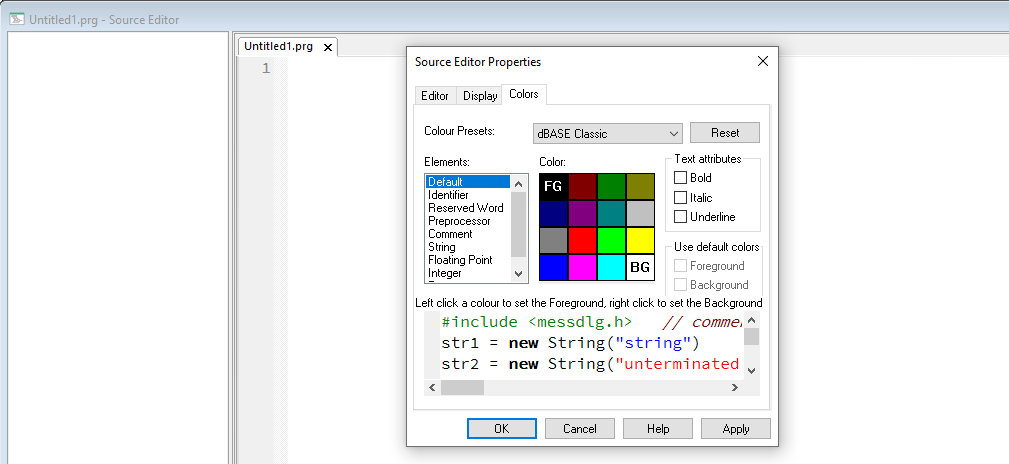Viewport: 1009px width, 464px height.
Task: Confirm the dialog with OK
Action: coord(501,429)
